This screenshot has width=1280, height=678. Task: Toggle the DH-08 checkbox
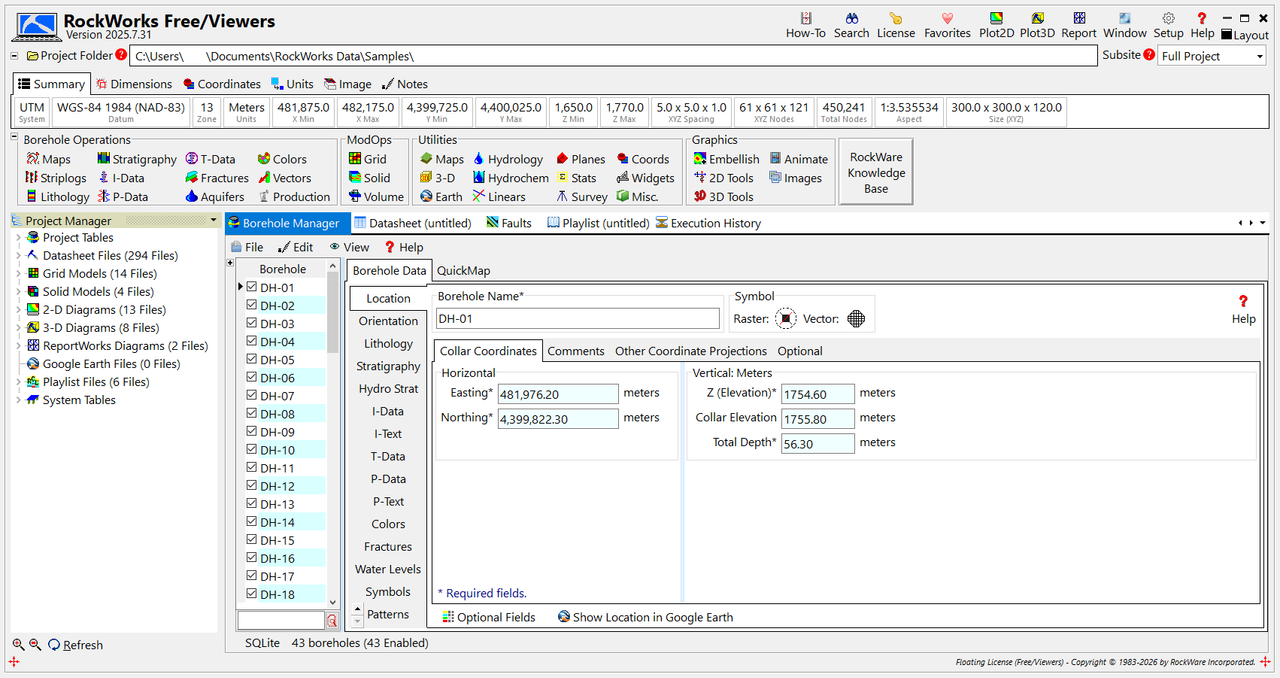[252, 413]
